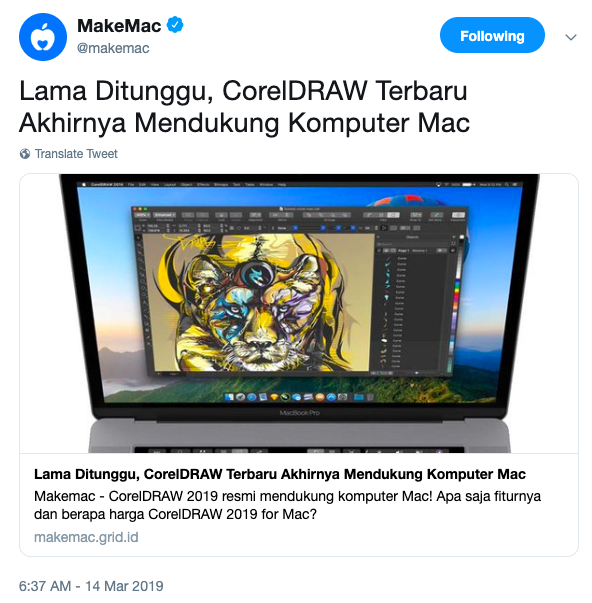The height and width of the screenshot is (603, 592).
Task: Click the Safari compass icon in pictured Dock
Action: 252,397
